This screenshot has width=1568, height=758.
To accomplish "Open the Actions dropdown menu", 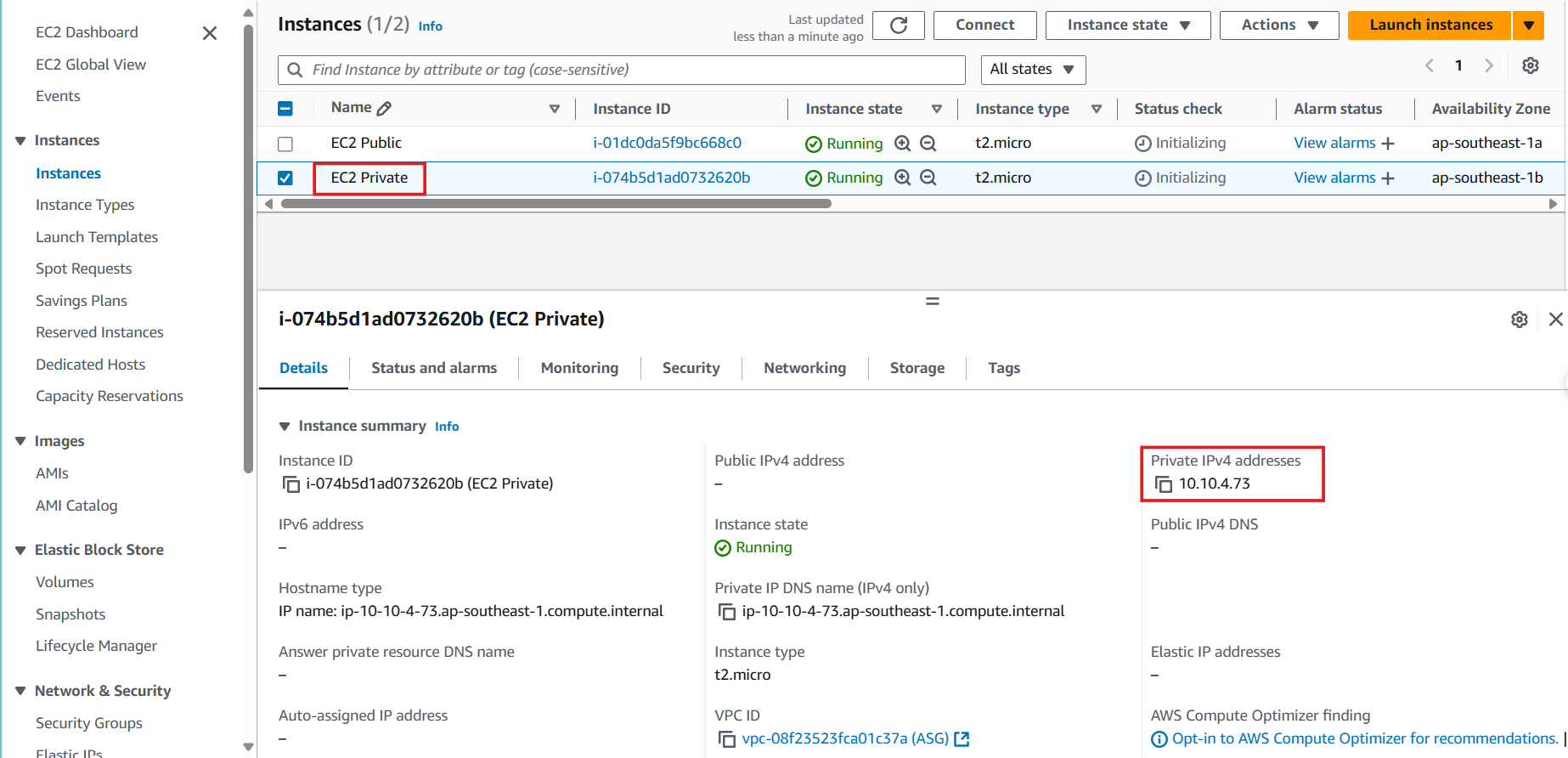I will point(1279,25).
